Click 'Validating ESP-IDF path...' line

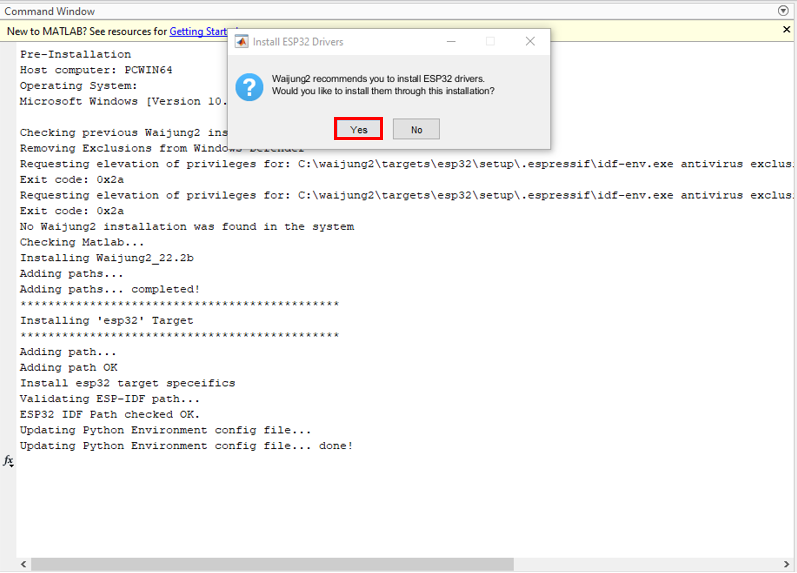109,399
